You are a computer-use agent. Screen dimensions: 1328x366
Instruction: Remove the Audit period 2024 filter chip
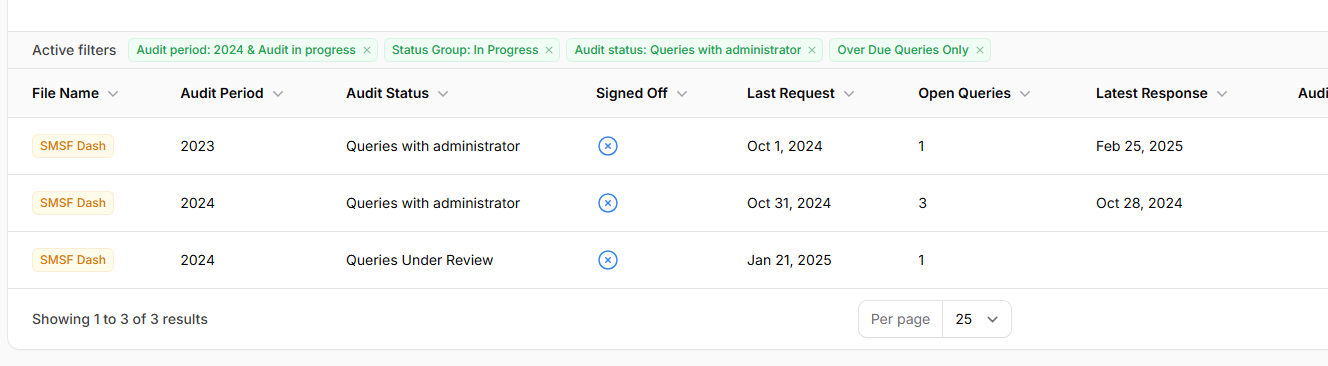[x=367, y=50]
